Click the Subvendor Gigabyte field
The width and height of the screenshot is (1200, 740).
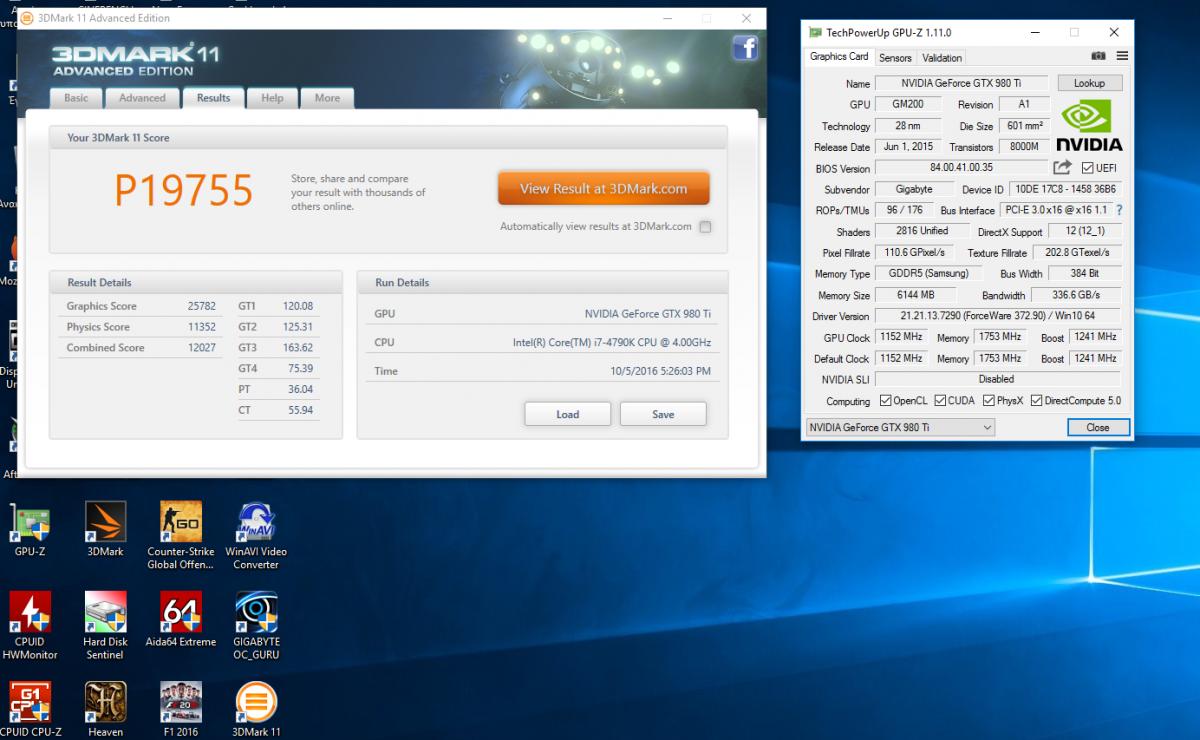[914, 189]
